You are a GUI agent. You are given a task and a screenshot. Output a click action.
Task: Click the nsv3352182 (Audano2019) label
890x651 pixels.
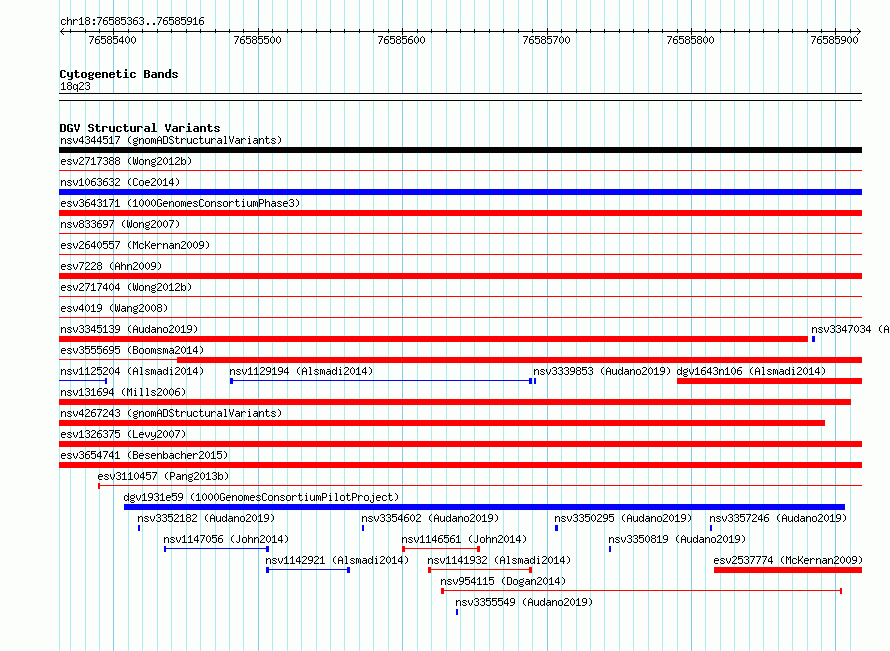[206, 518]
